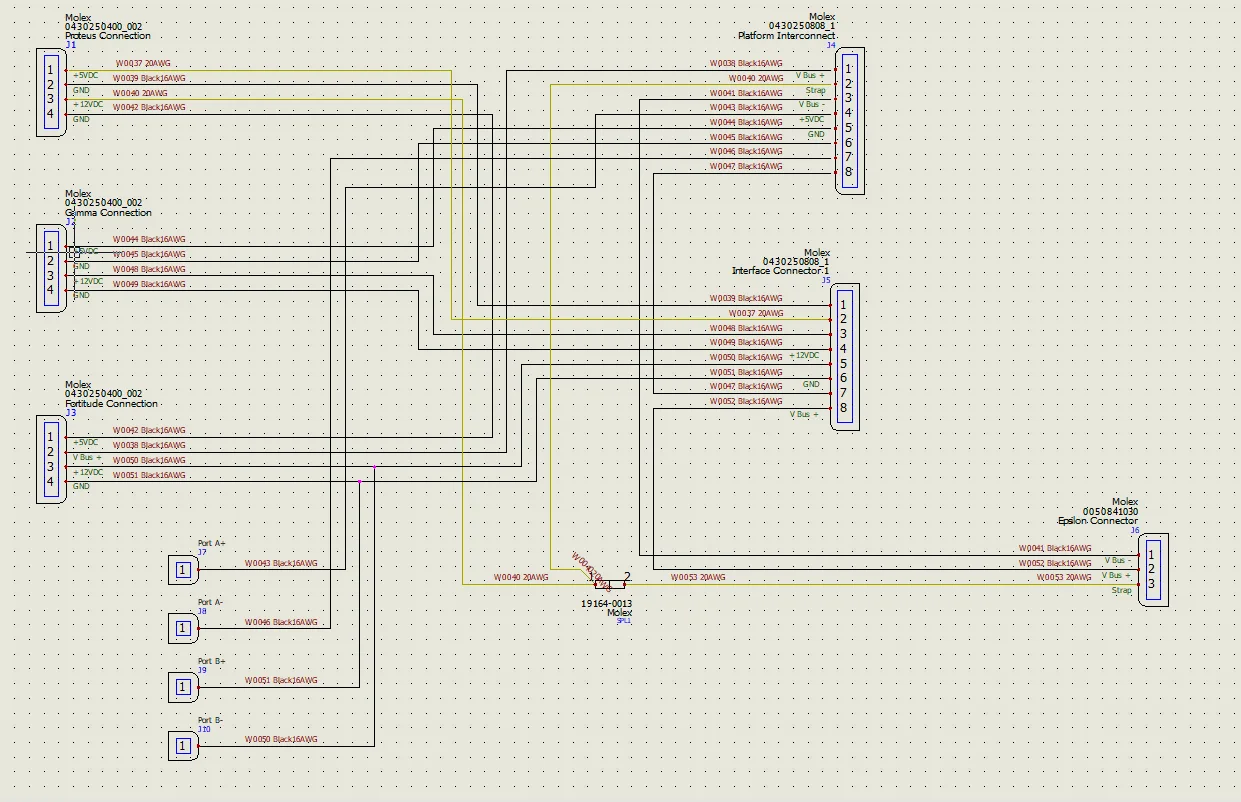
Task: Click the '19164-0013' splice part number
Action: (x=606, y=604)
